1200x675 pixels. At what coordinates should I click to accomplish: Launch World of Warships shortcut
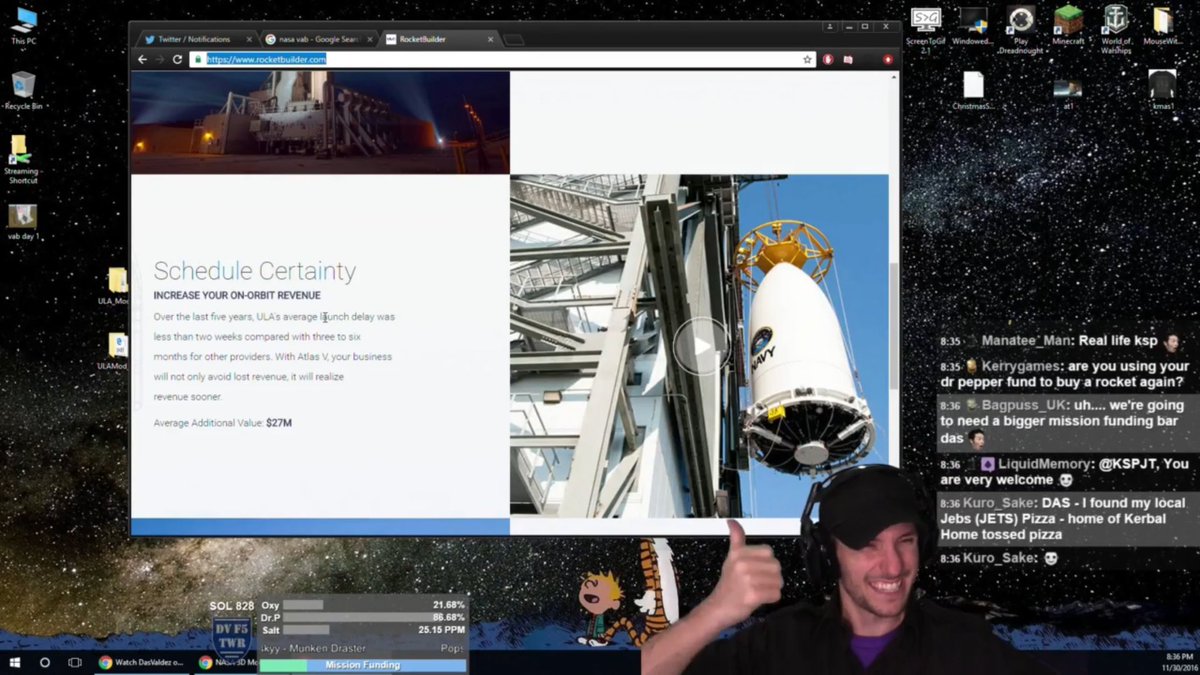[x=1115, y=28]
